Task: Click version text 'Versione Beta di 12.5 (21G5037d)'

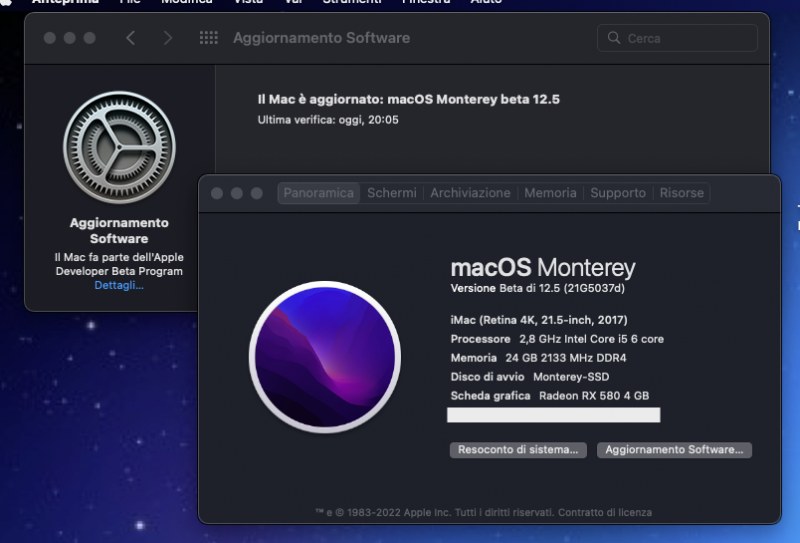Action: (x=538, y=288)
